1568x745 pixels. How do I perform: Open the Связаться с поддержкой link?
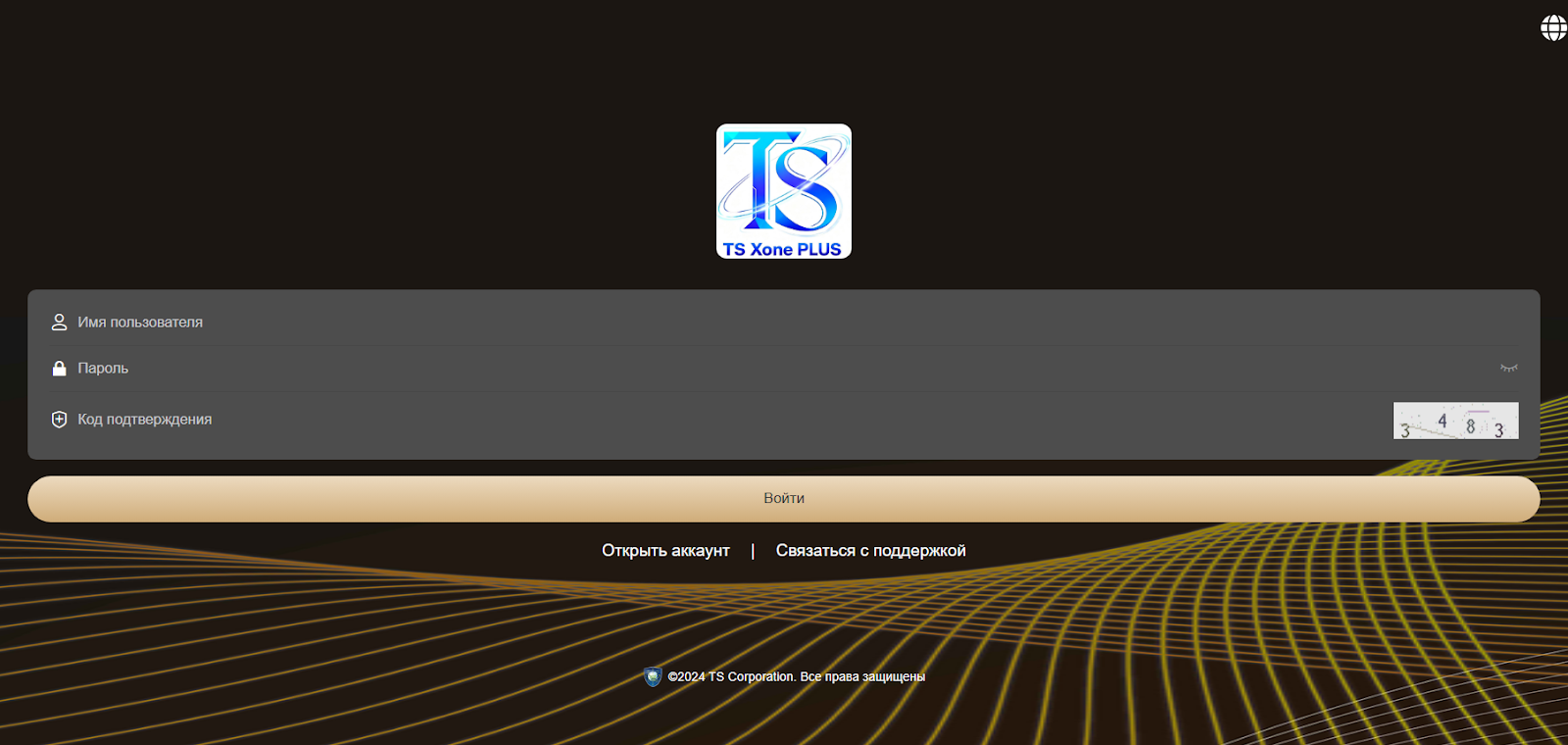click(x=871, y=551)
